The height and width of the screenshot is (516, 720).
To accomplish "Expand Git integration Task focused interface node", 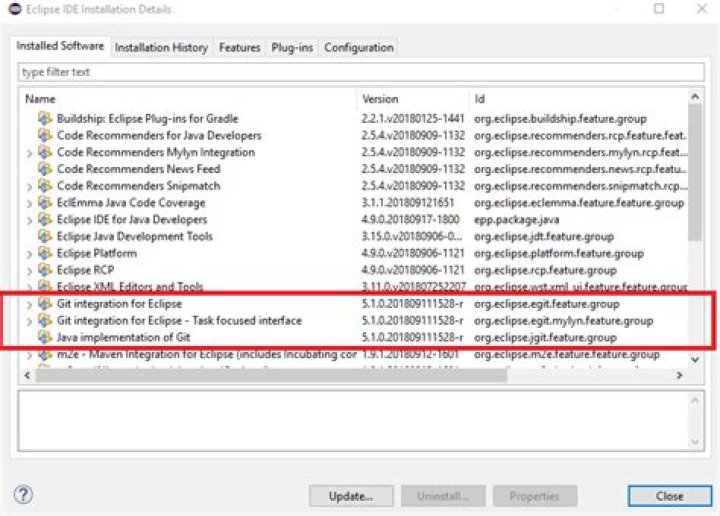I will point(29,322).
